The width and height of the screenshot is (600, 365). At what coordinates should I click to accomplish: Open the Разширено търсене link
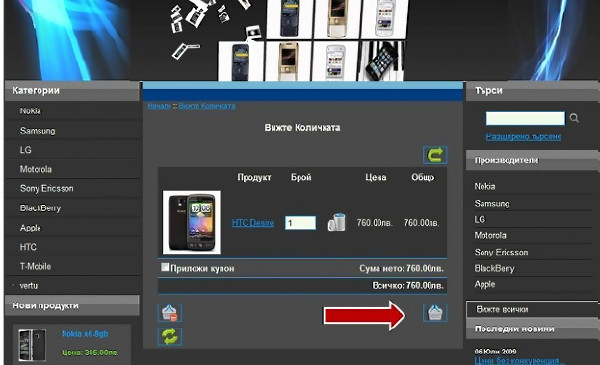[x=523, y=137]
